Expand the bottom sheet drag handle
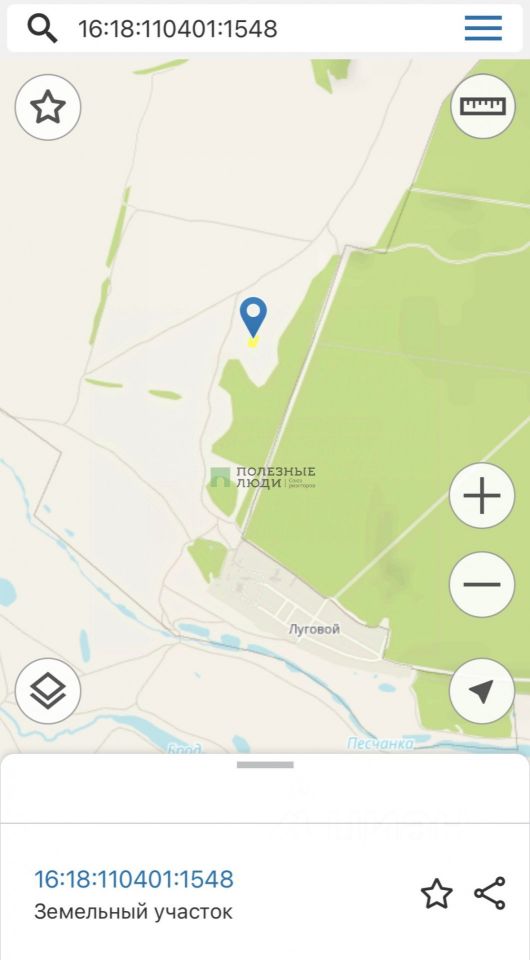The image size is (530, 960). tap(265, 765)
